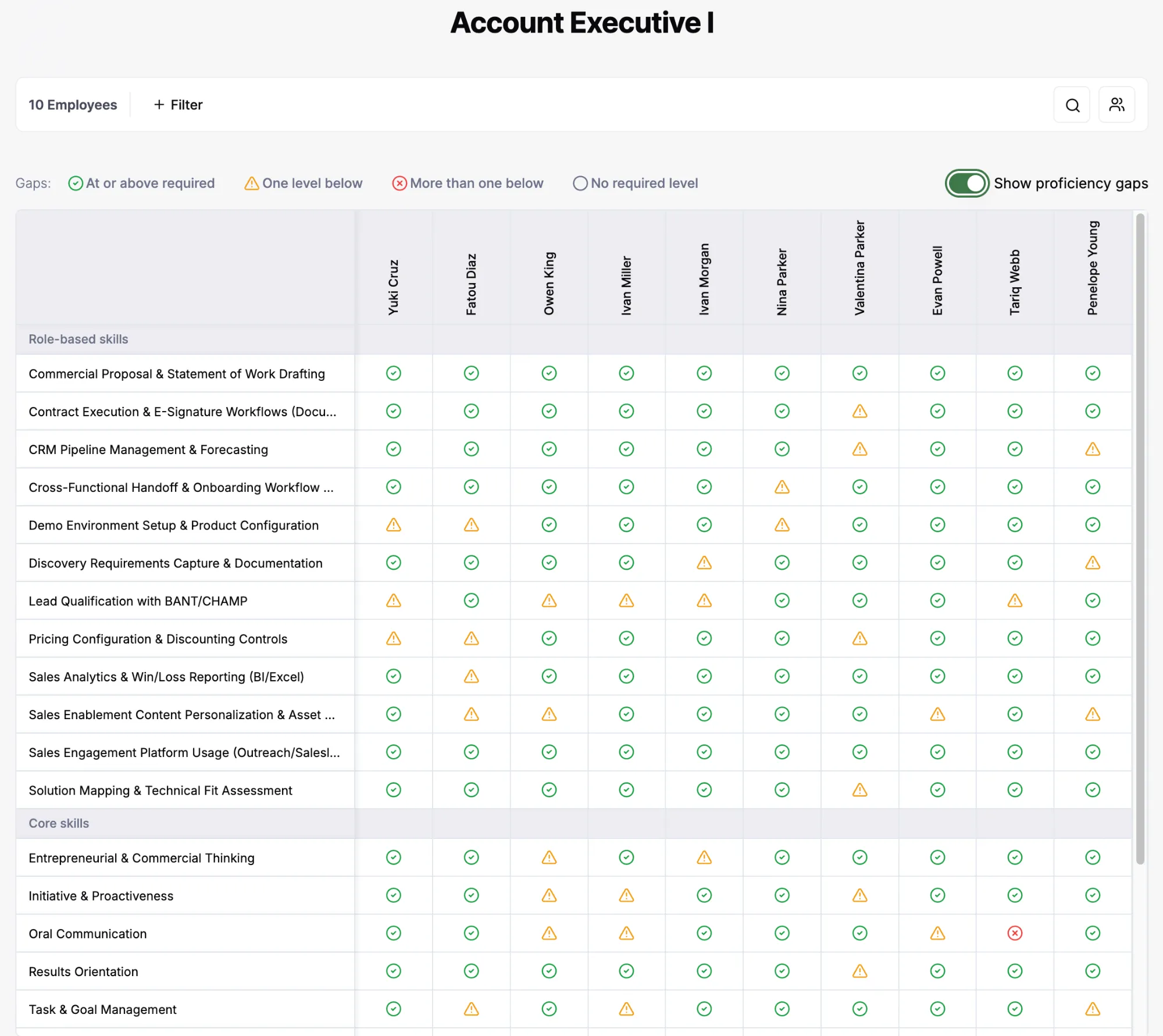Click the More than one below legend

468,184
